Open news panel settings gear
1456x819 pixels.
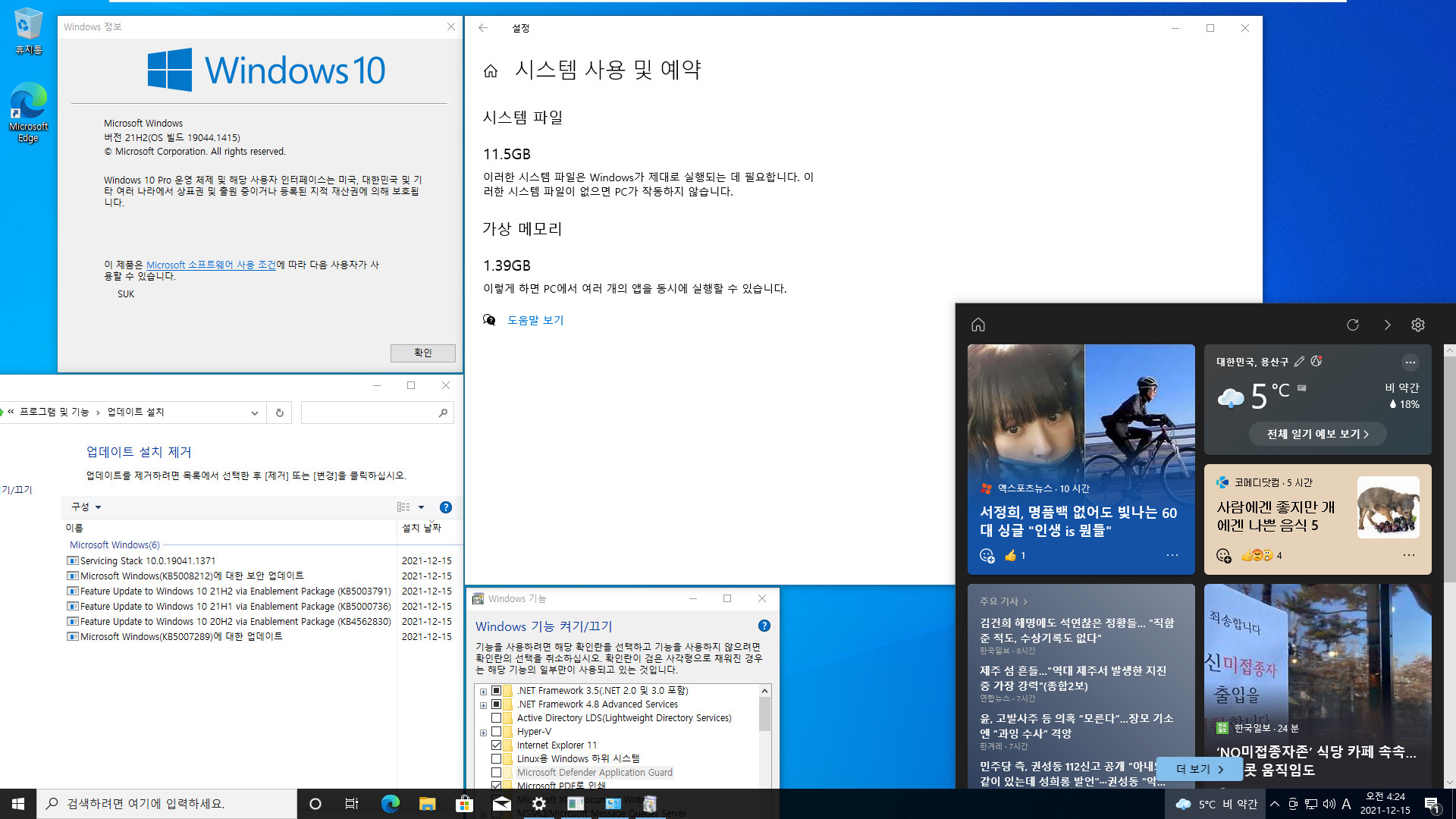click(x=1418, y=325)
